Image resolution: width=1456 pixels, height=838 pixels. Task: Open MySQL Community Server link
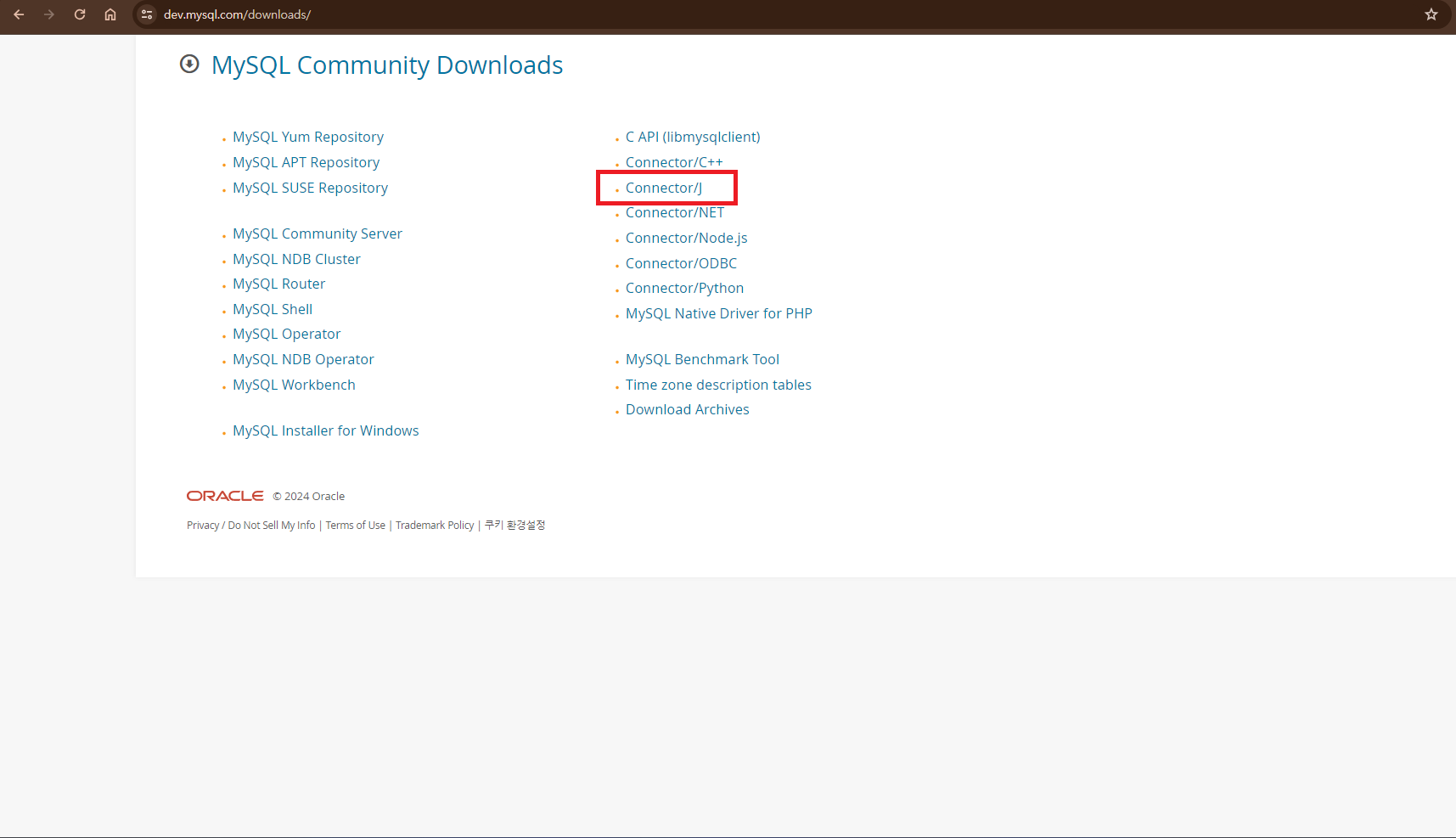(318, 233)
